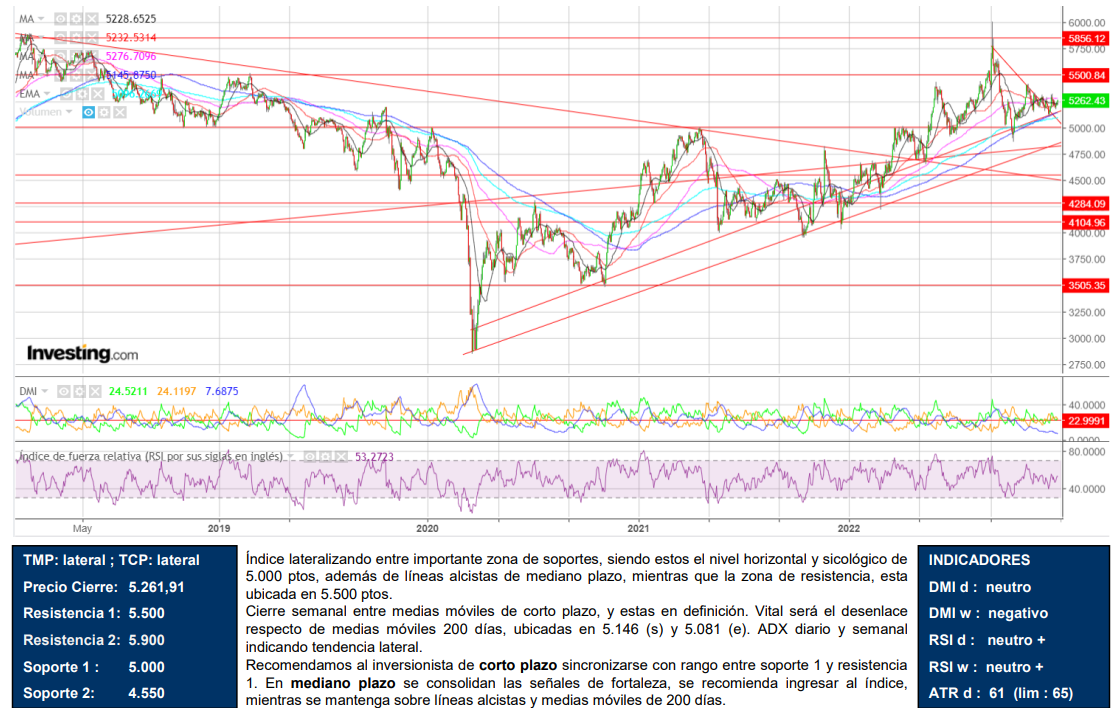Expand the top MA legend dropdown arrow
Viewport: 1118px width, 708px height.
43,19
